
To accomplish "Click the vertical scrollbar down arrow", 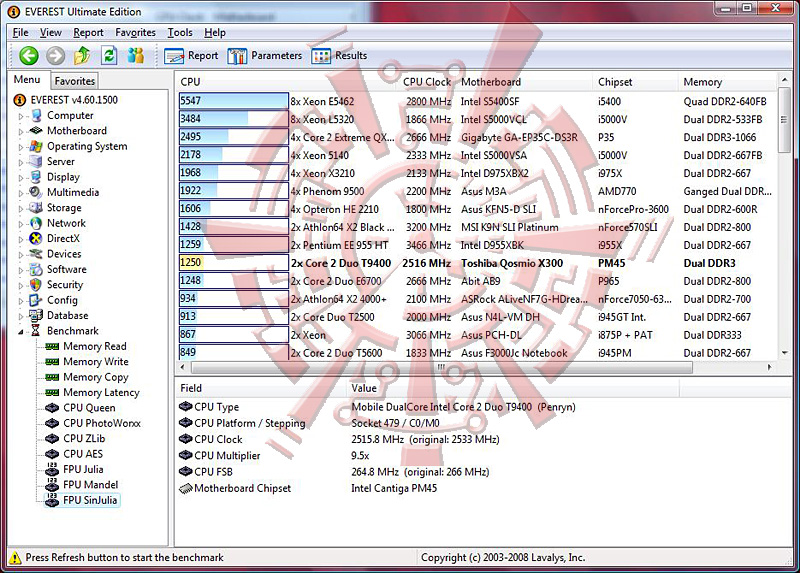I will point(784,353).
